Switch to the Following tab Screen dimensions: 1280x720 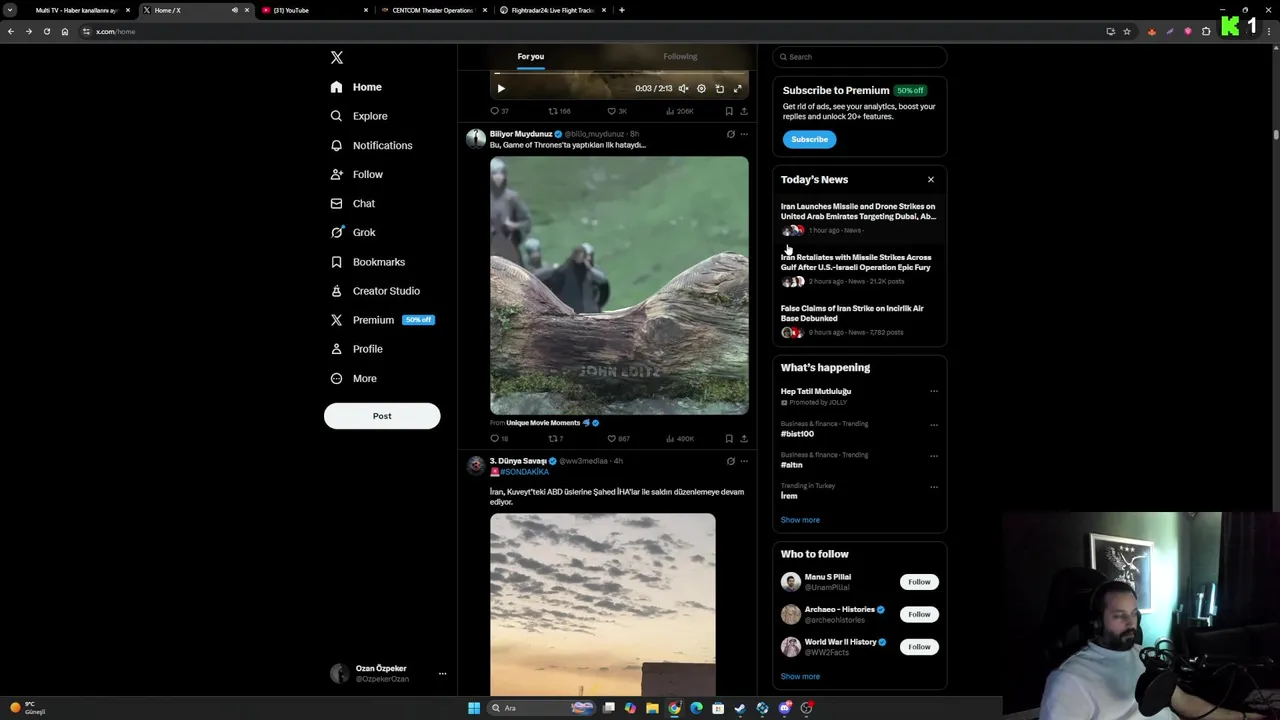[680, 57]
